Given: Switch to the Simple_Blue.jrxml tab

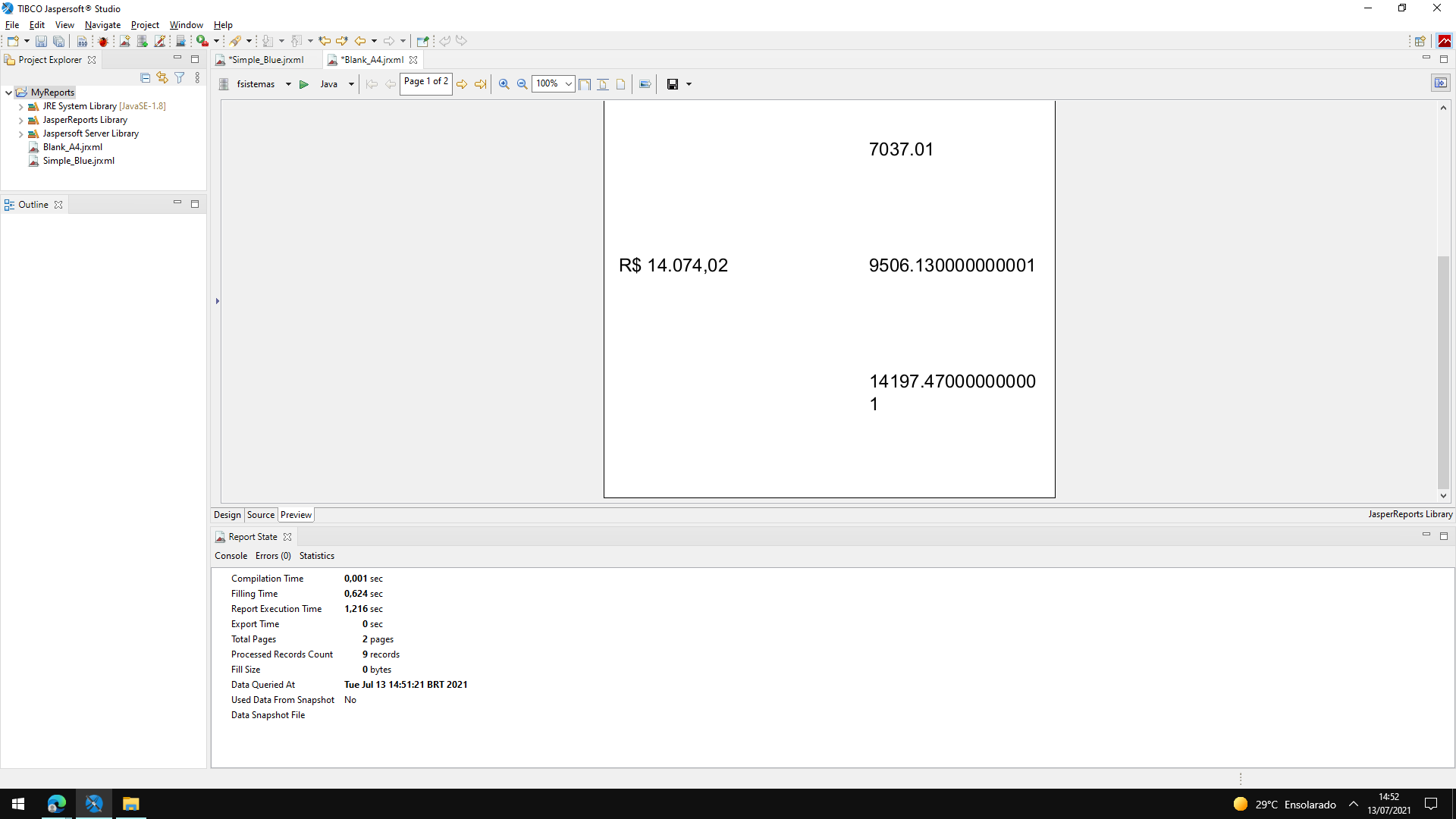Looking at the screenshot, I should tap(267, 60).
